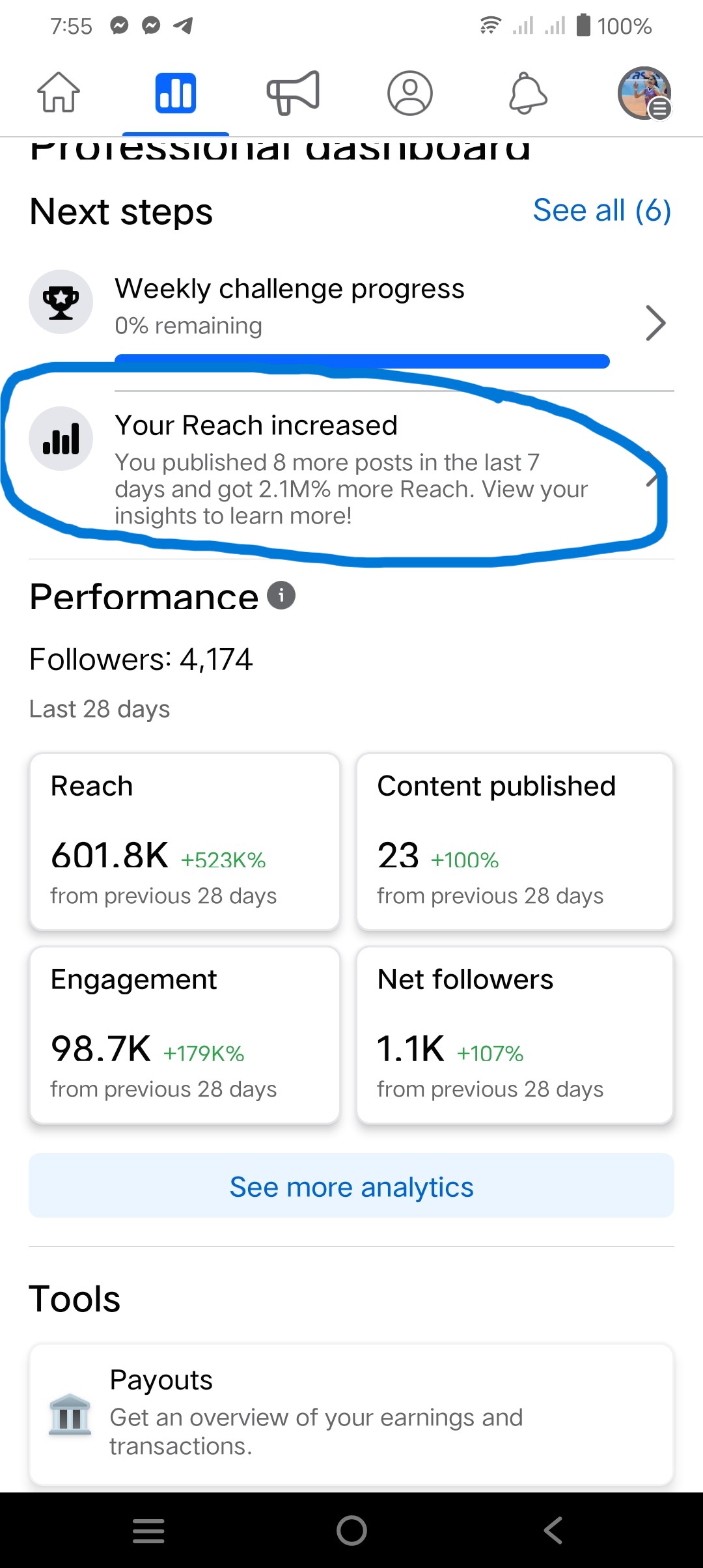Open the Net followers card
The image size is (703, 1568).
pos(515,1035)
